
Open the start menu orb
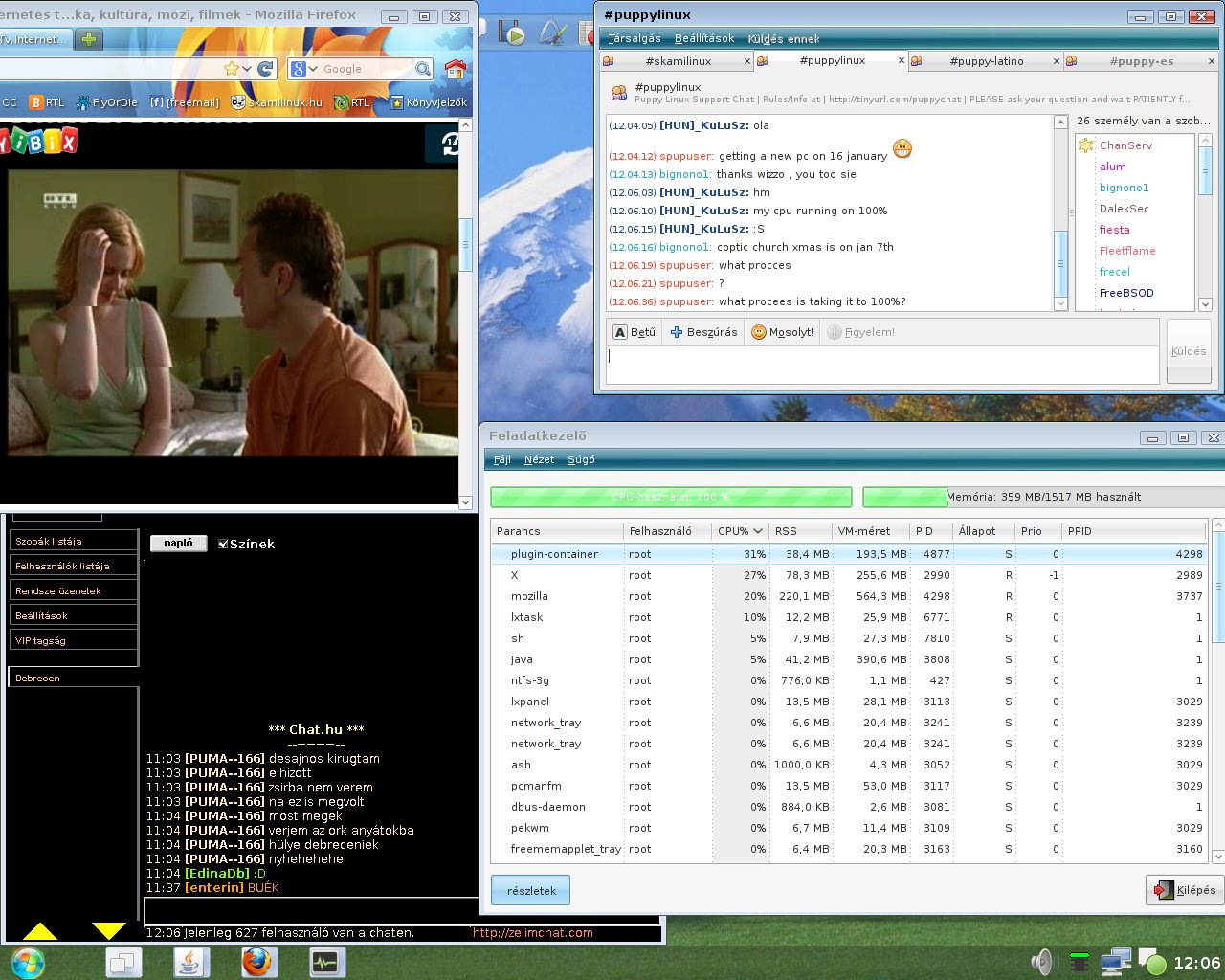(28, 962)
